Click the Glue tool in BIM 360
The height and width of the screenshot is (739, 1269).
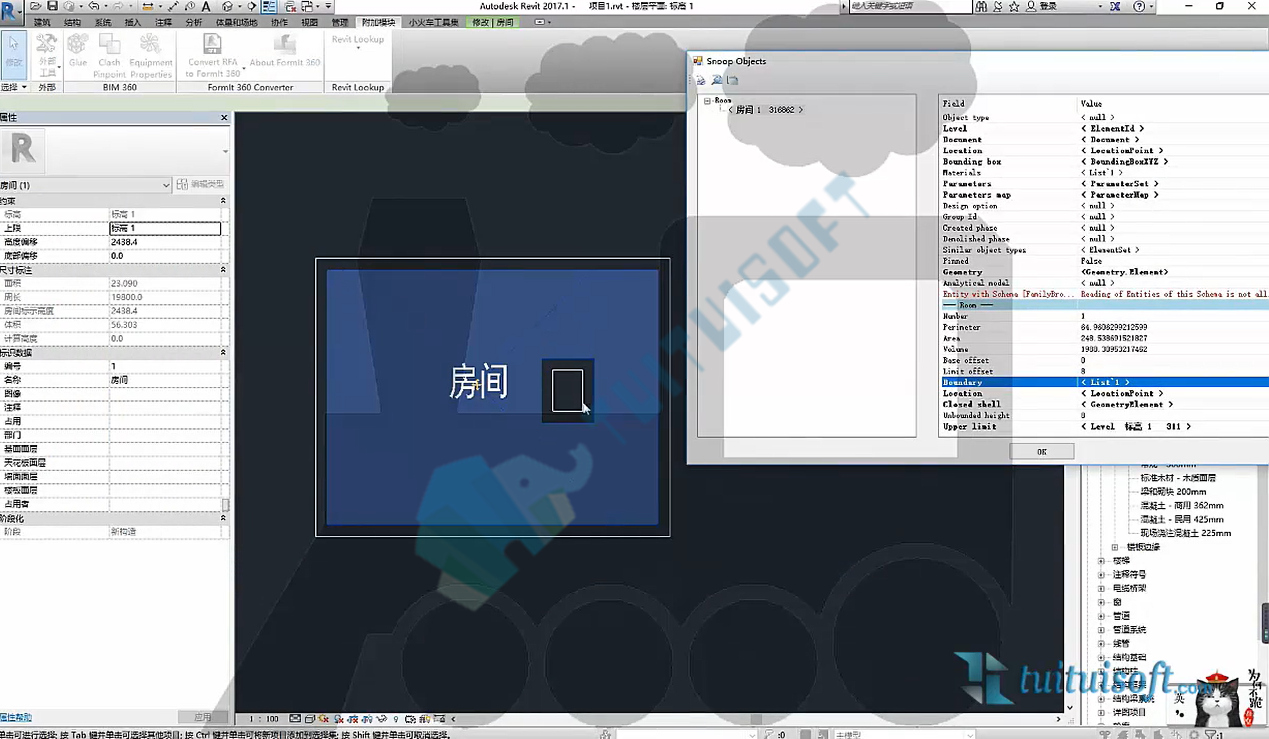pyautogui.click(x=78, y=50)
